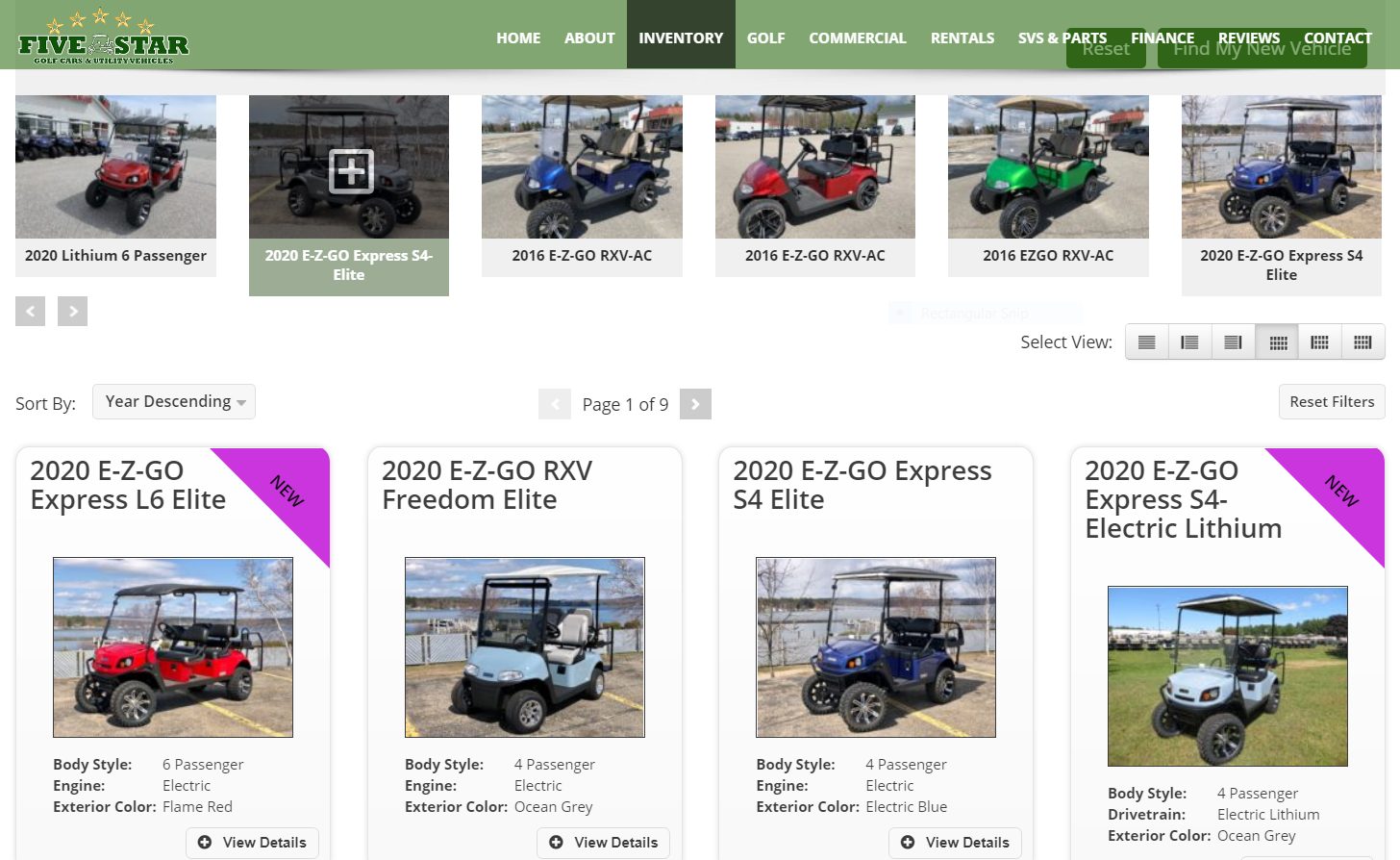Open the HOME menu item

[518, 38]
